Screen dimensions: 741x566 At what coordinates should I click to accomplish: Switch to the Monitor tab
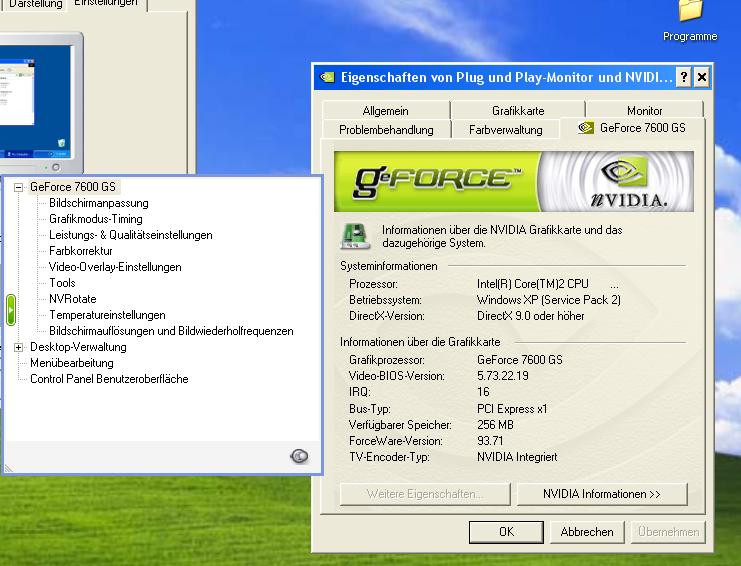click(645, 111)
